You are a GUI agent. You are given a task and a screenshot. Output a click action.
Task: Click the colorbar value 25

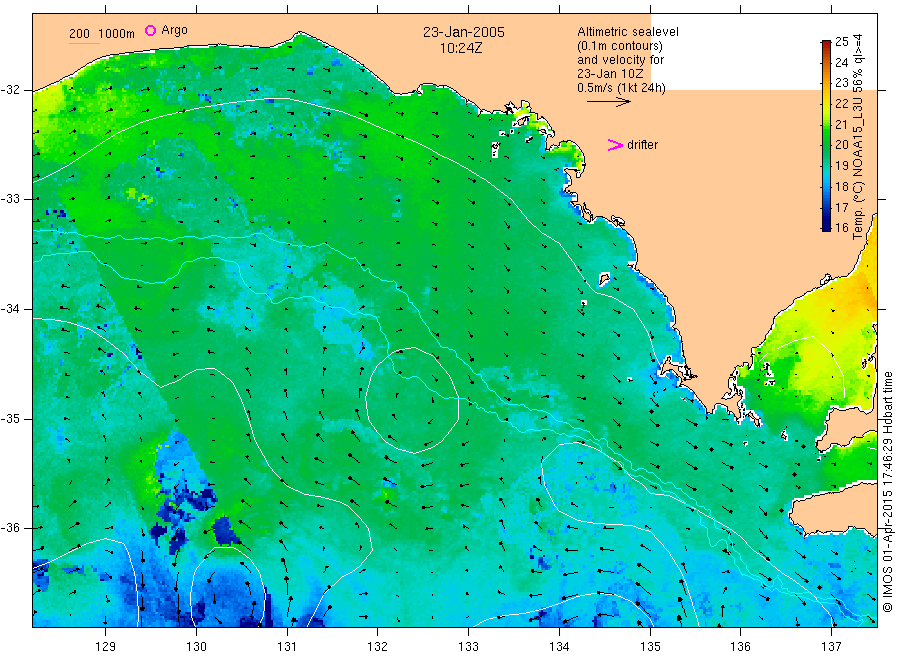[x=841, y=41]
